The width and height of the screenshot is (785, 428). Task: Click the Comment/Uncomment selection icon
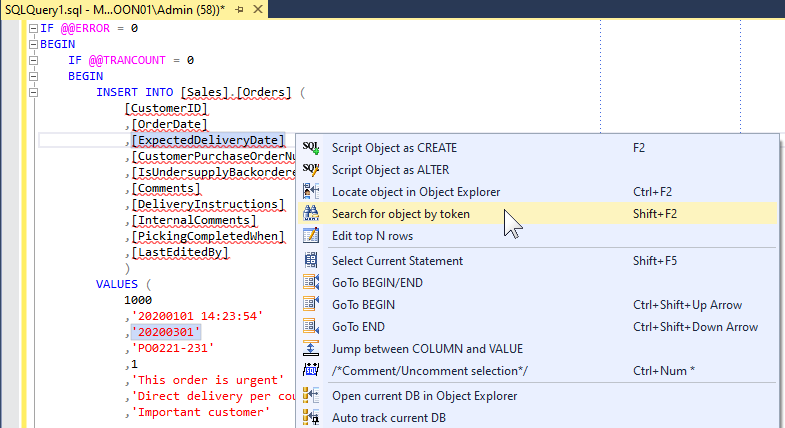pyautogui.click(x=311, y=371)
